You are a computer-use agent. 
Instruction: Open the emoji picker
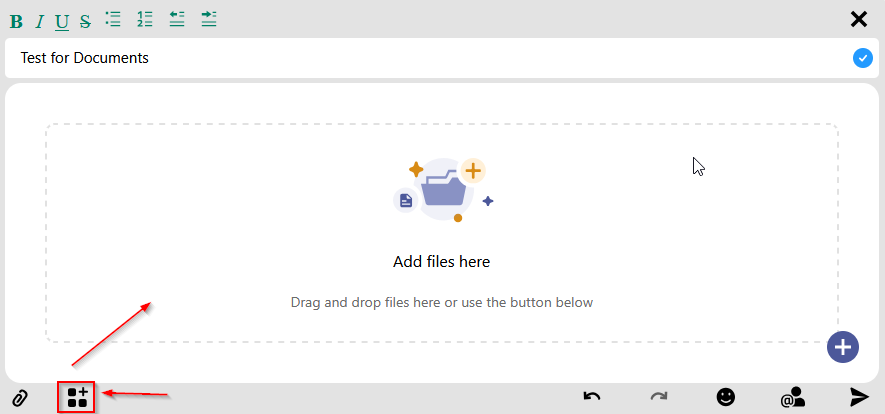[x=726, y=397]
